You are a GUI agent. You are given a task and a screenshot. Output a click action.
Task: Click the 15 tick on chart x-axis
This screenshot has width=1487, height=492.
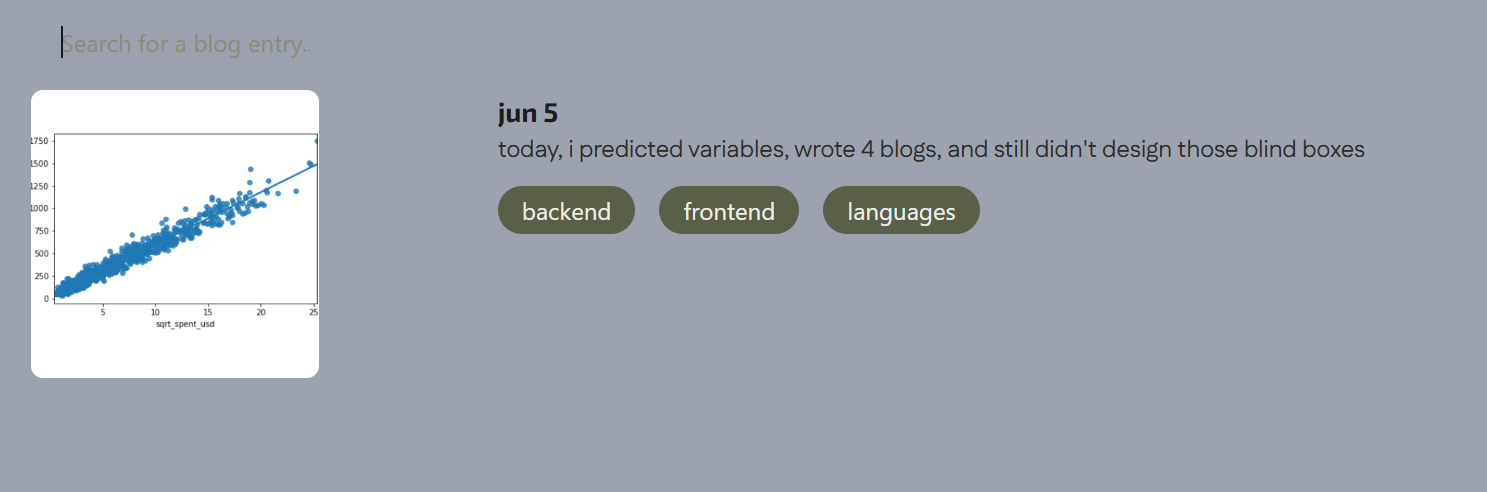[x=208, y=312]
